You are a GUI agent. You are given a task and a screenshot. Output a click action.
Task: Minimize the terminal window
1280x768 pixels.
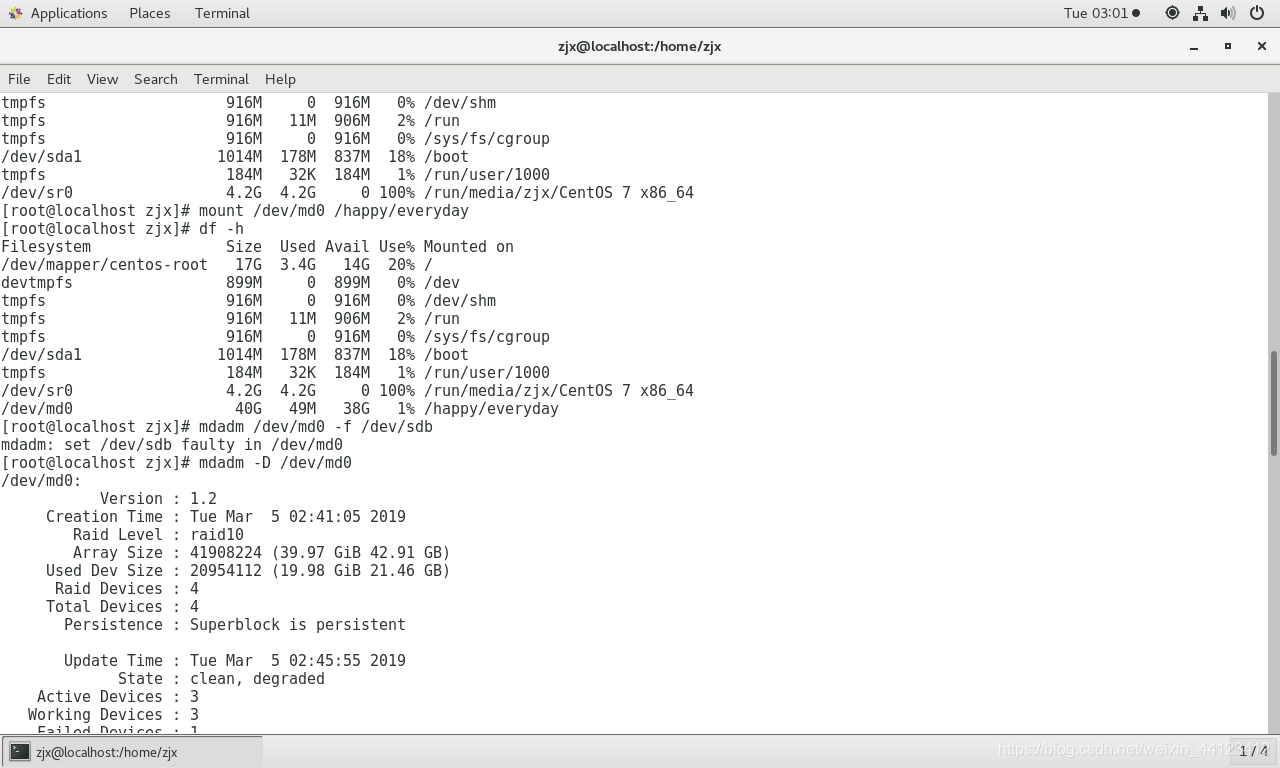point(1194,46)
